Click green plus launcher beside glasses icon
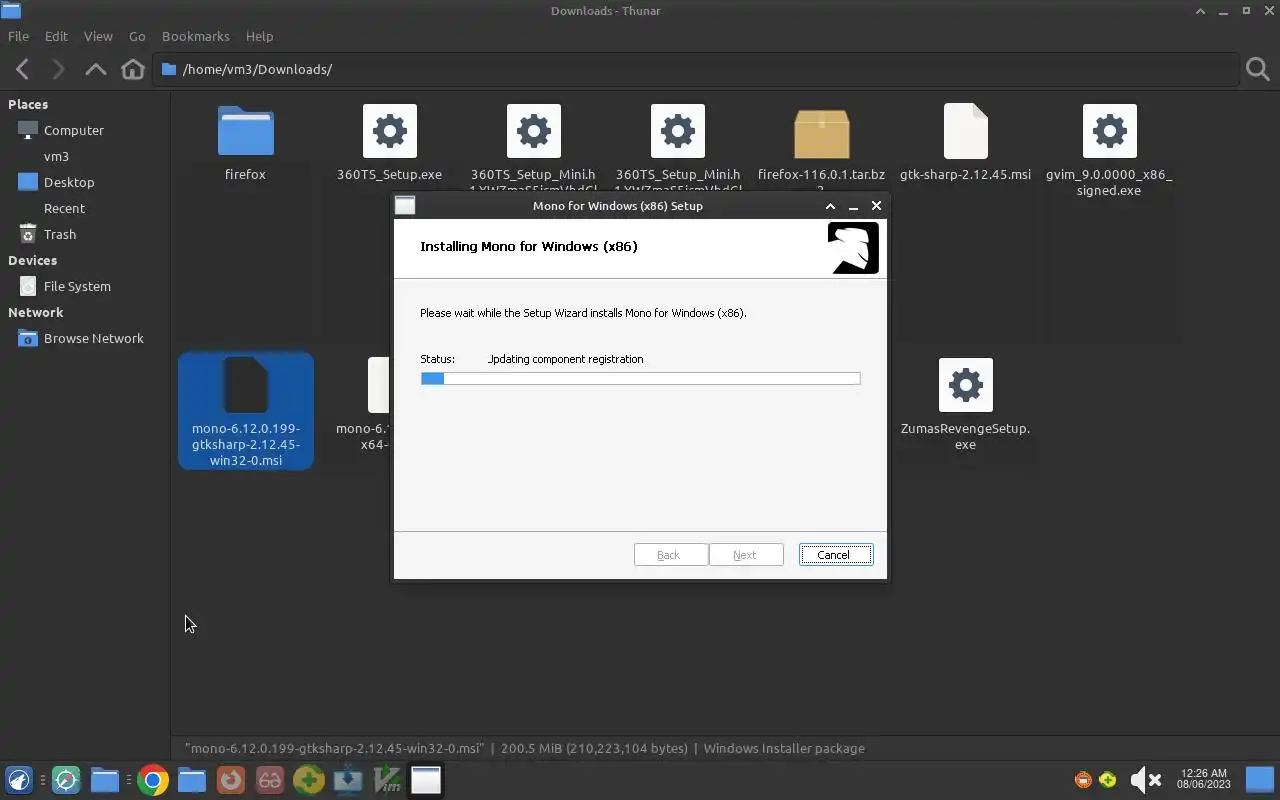 (309, 780)
